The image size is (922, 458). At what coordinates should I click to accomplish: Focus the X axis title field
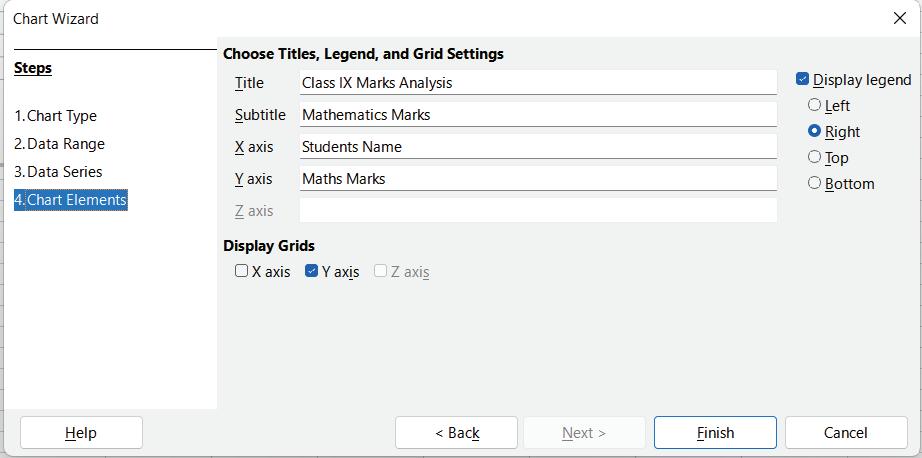click(537, 147)
